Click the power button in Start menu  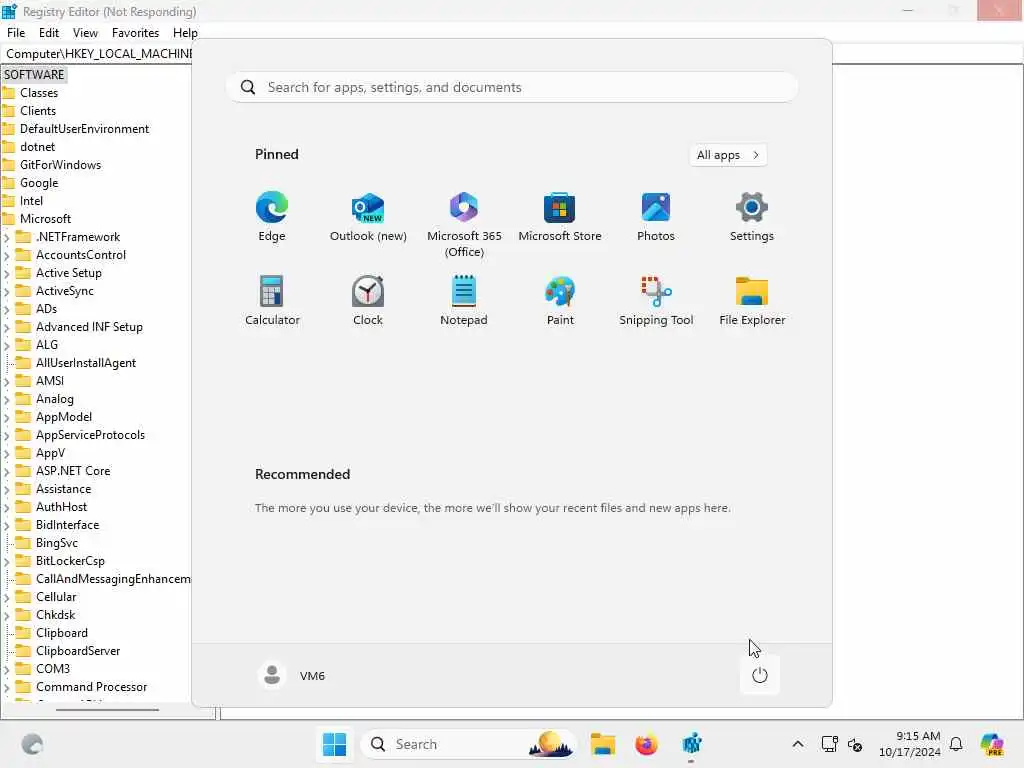760,675
